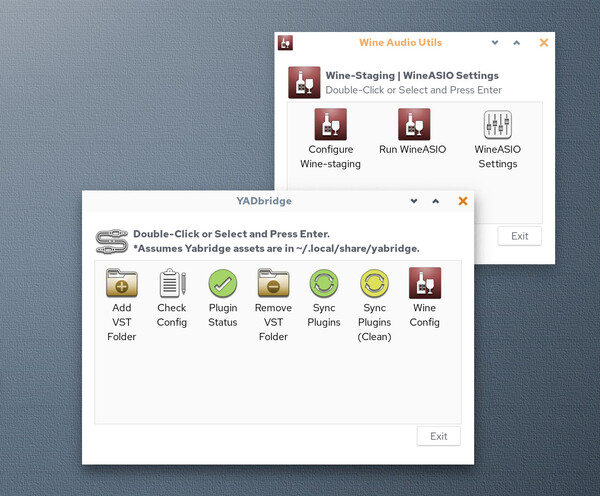The width and height of the screenshot is (600, 496).
Task: Click the YADbridge cable header icon
Action: (x=112, y=241)
